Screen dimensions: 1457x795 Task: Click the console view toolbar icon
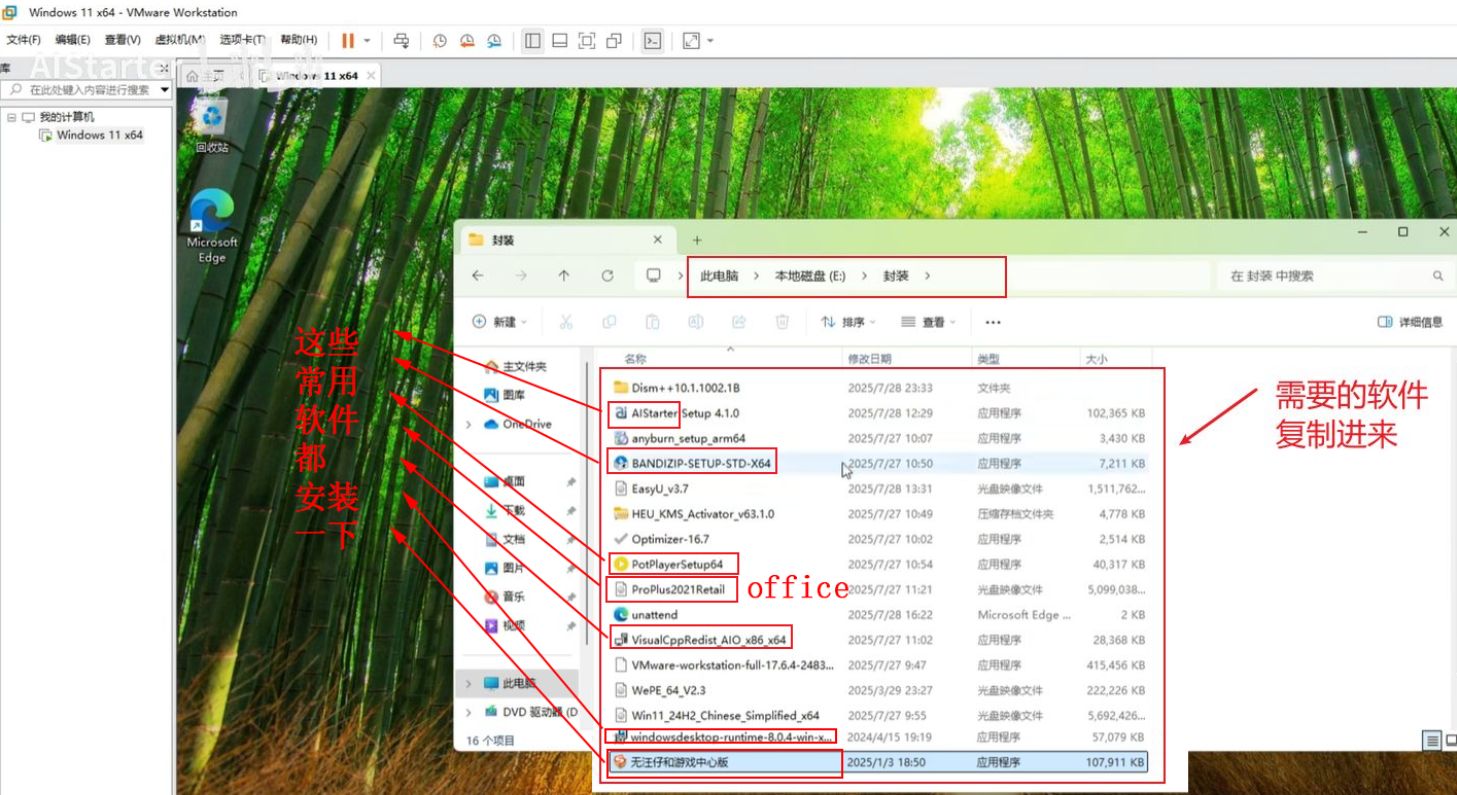(652, 41)
